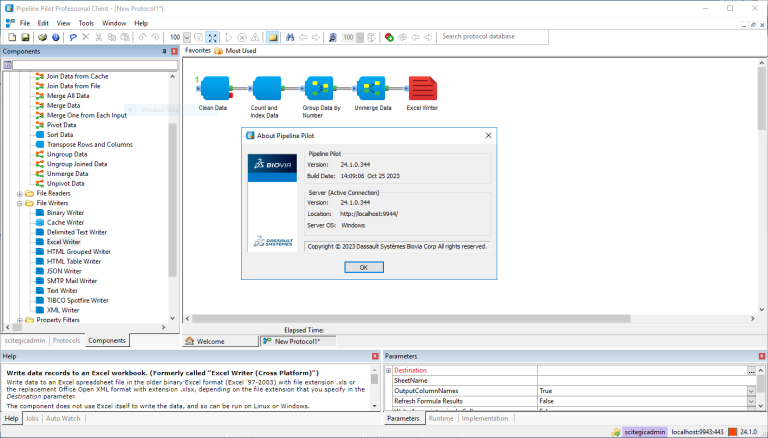Open the zoom percentage dropdown
The image size is (768, 438).
tap(187, 37)
